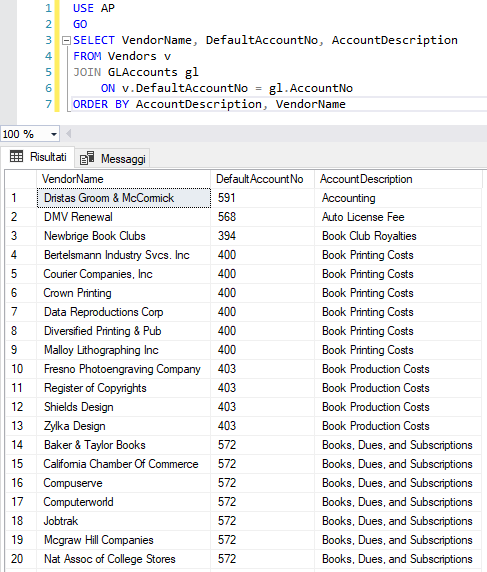Collapse the SELECT statement code block
The width and height of the screenshot is (487, 572).
(x=66, y=40)
